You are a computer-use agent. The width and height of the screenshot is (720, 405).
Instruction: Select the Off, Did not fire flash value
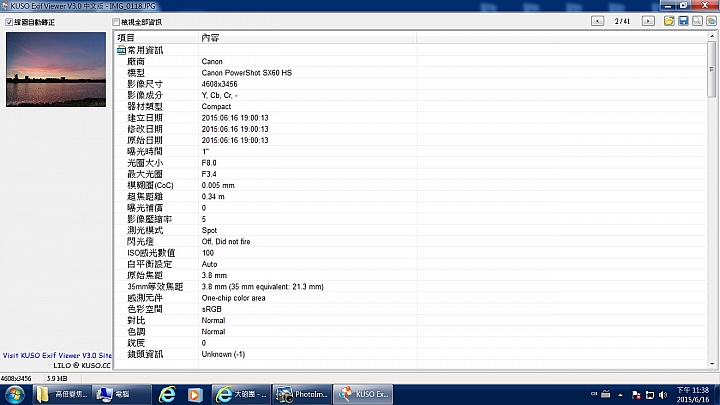[226, 242]
